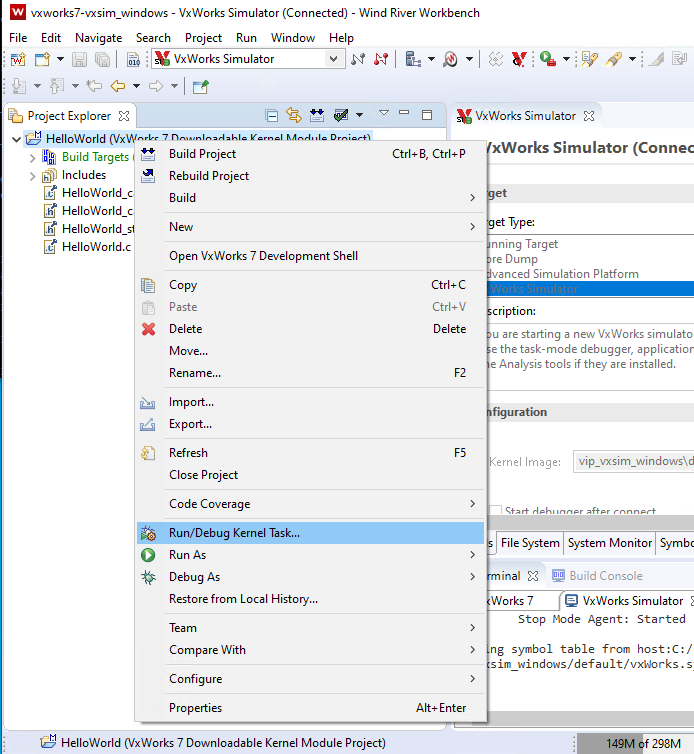Click the Delete red X icon
This screenshot has width=694, height=754.
[x=149, y=329]
